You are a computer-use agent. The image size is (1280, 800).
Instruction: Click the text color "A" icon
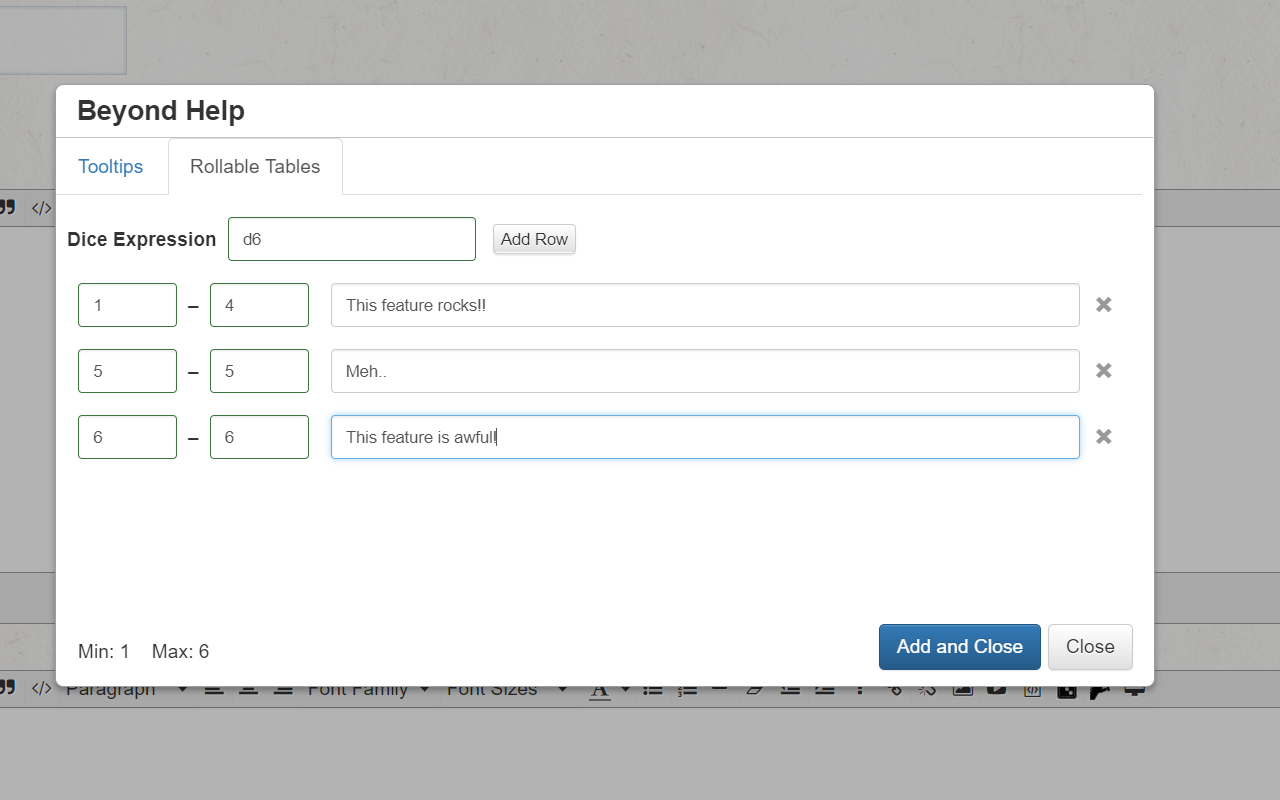tap(599, 691)
